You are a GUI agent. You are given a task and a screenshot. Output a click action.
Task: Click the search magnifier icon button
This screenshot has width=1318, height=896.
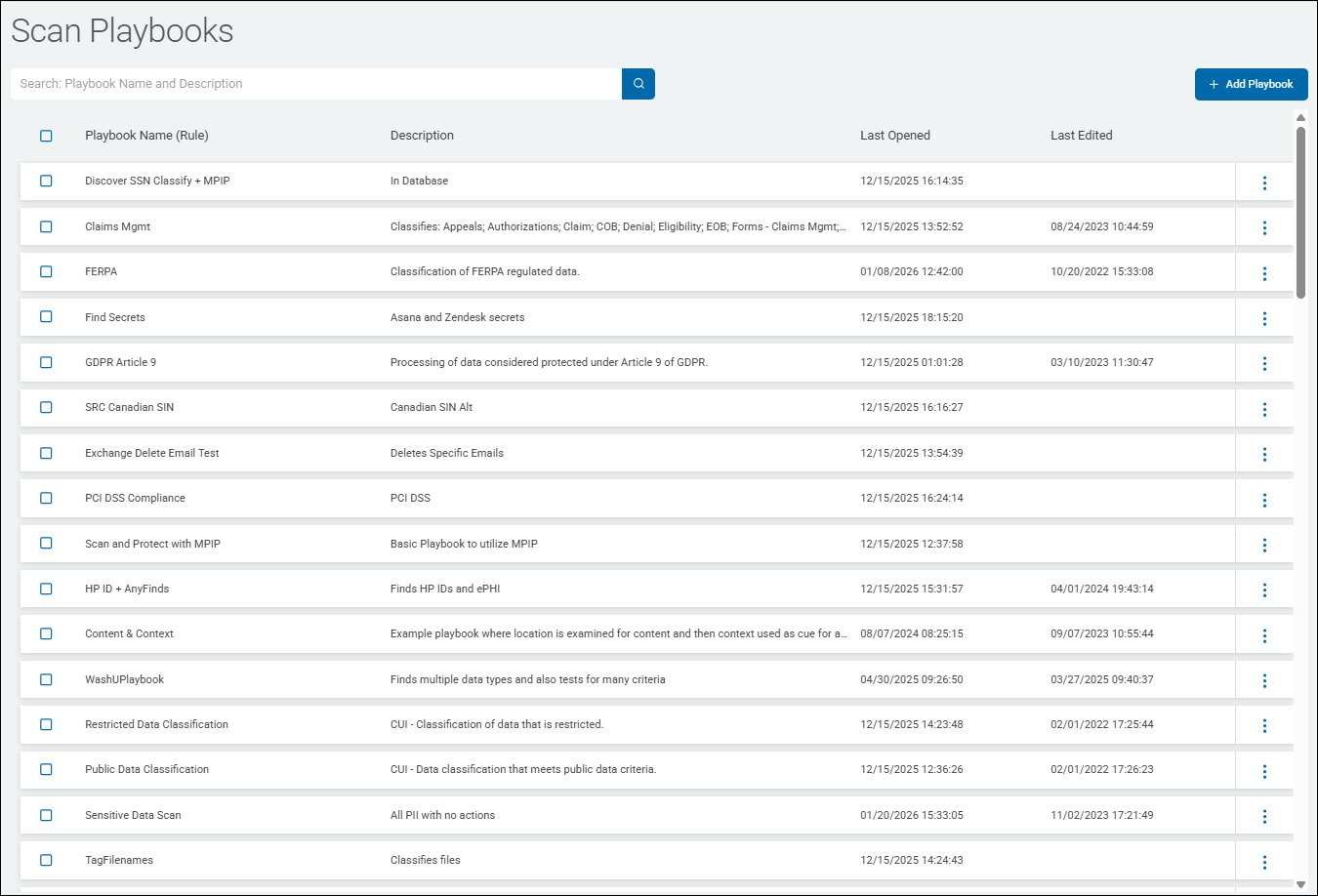(x=638, y=84)
